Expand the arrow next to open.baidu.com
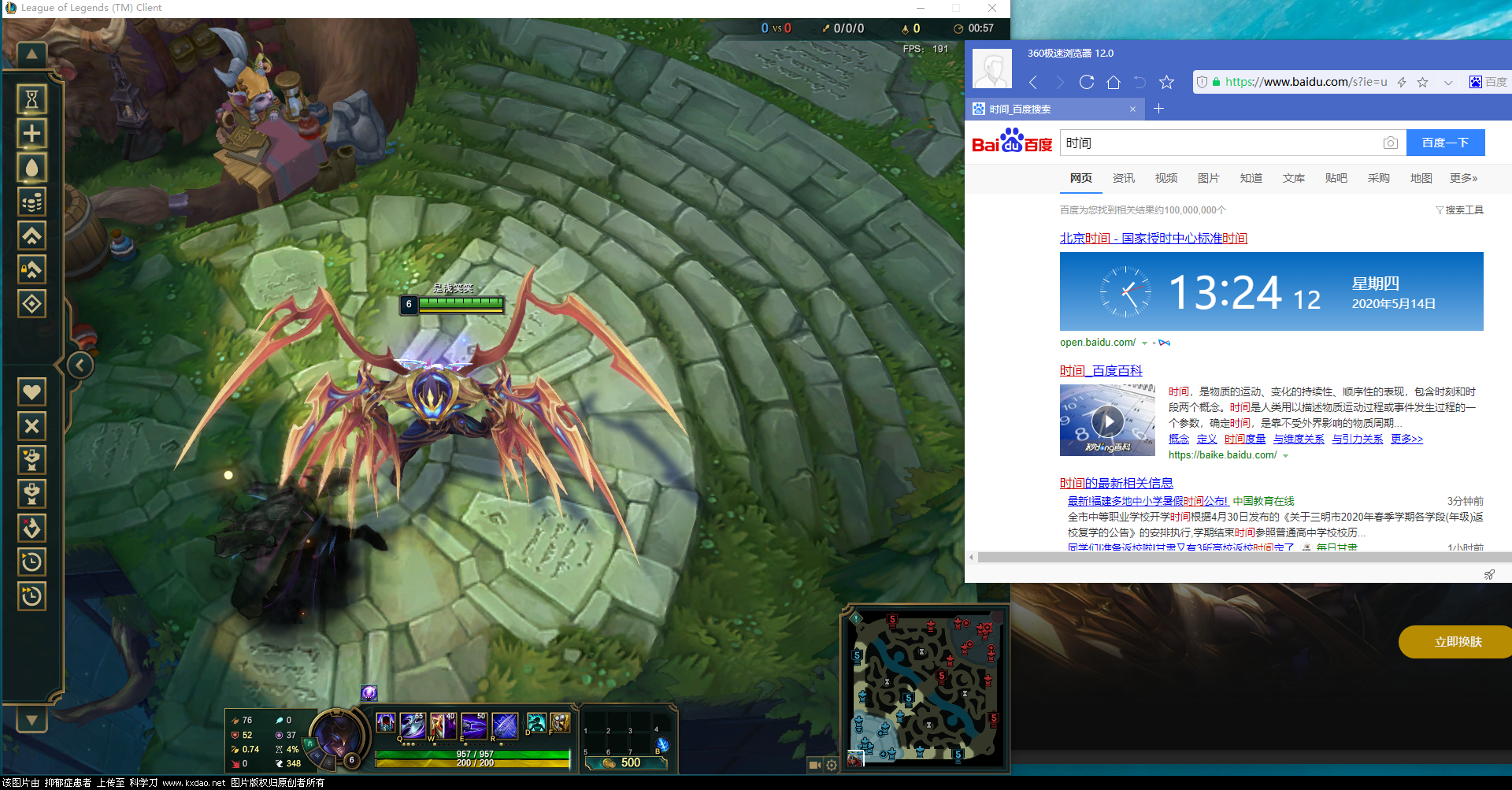The image size is (1512, 790). (1144, 343)
